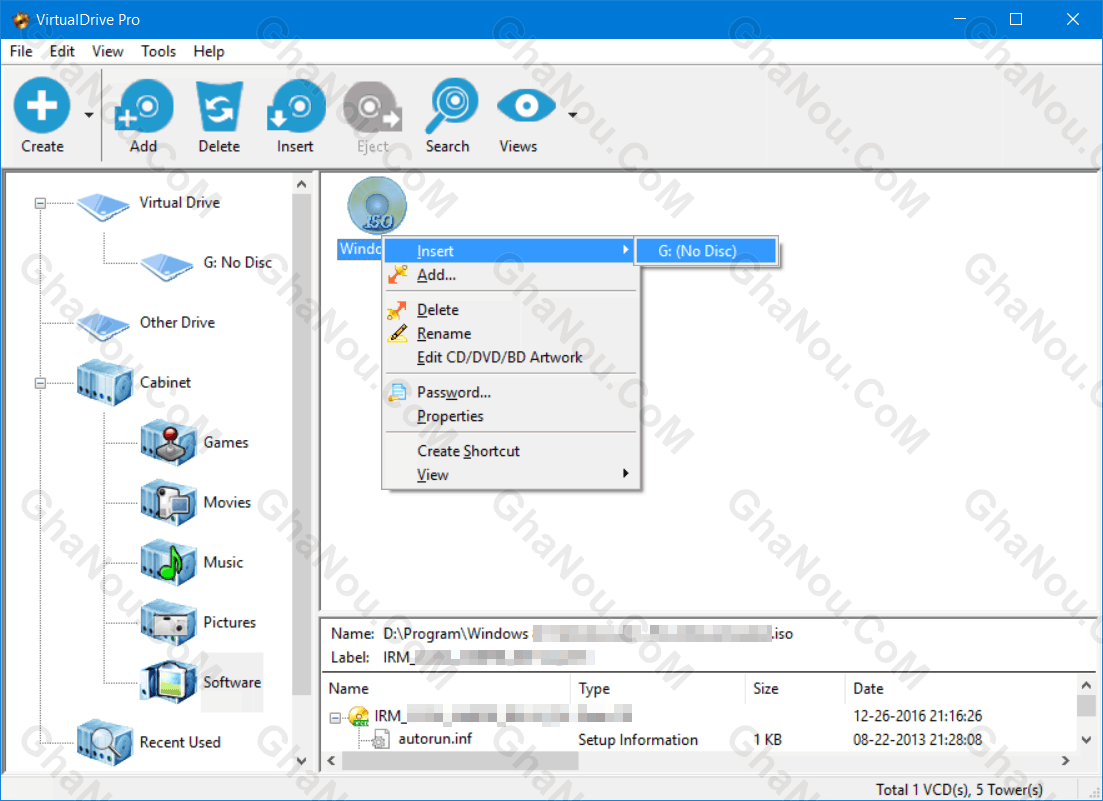
Task: Select the G: No Disc drive icon
Action: click(167, 266)
